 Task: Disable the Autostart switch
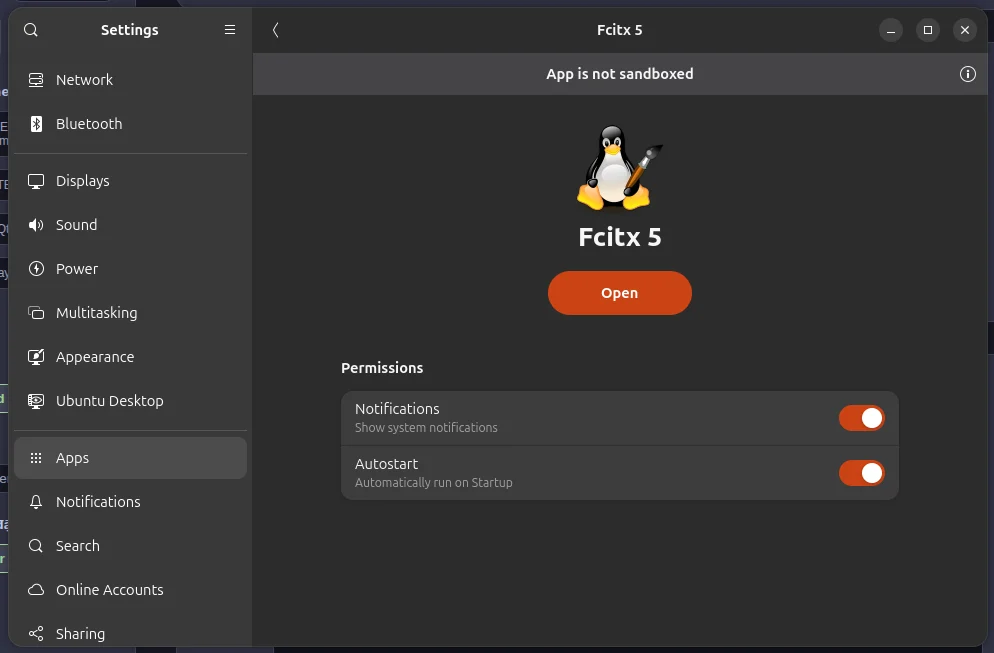click(862, 473)
